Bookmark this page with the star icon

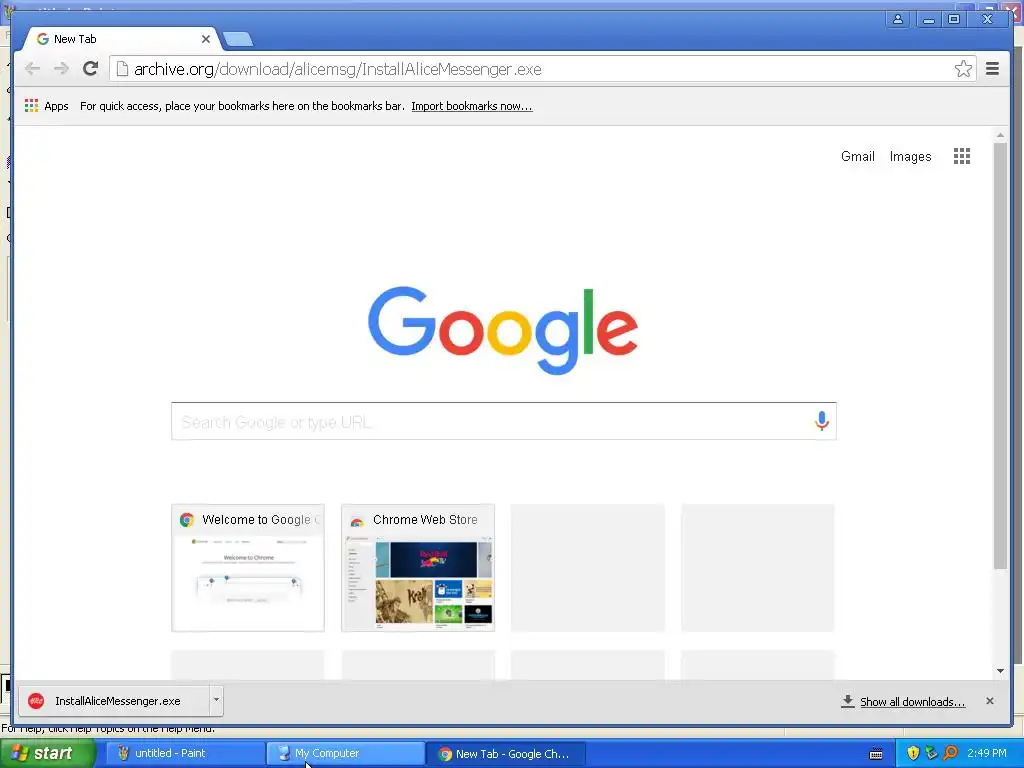click(x=963, y=69)
